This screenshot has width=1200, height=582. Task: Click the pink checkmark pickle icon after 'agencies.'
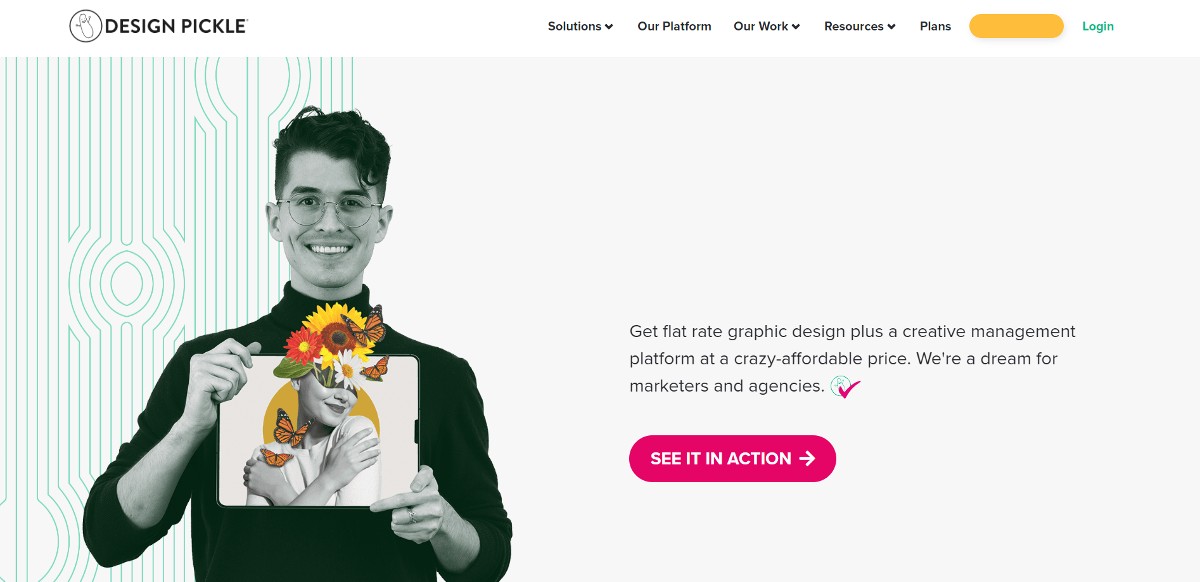(x=845, y=386)
